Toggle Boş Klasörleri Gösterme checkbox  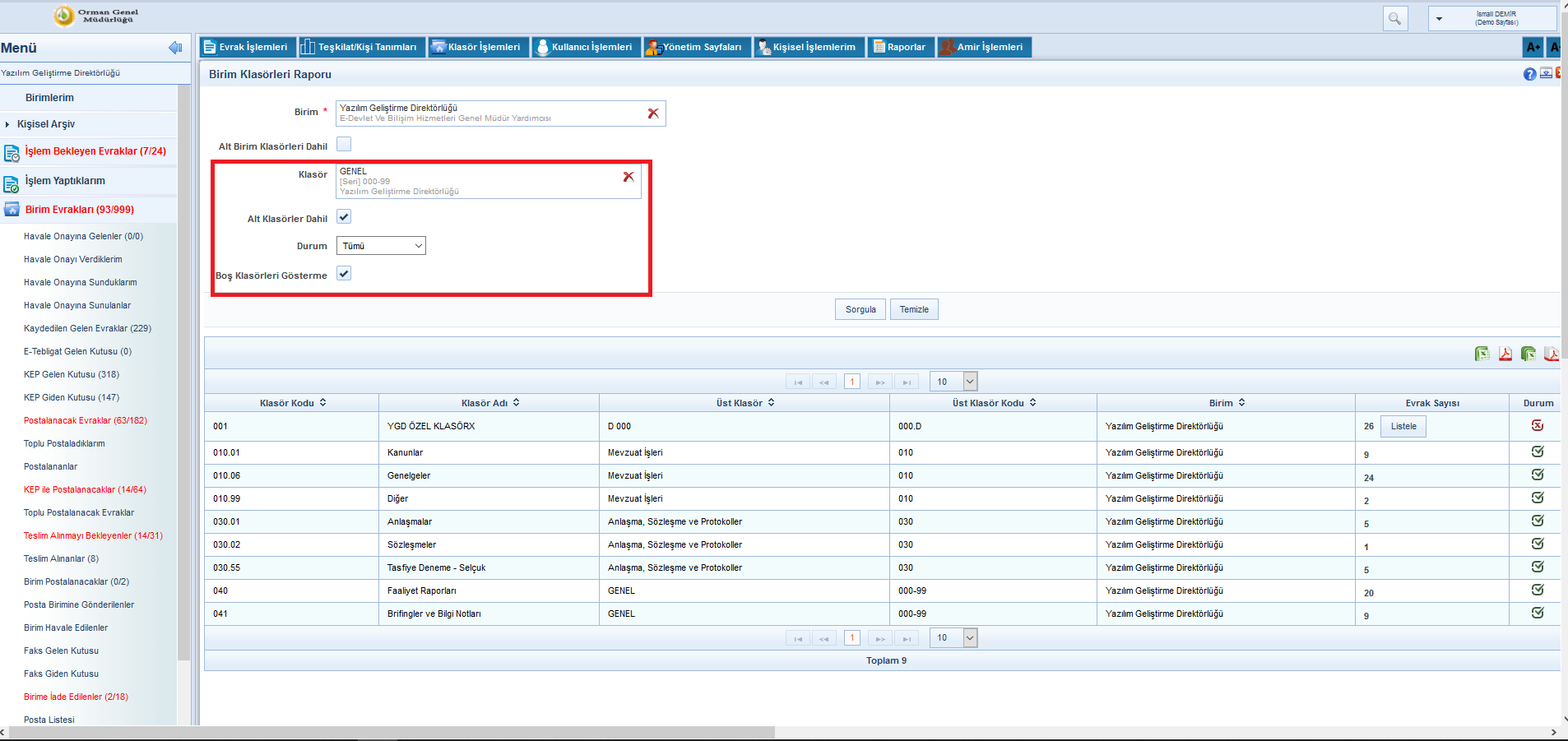coord(344,274)
